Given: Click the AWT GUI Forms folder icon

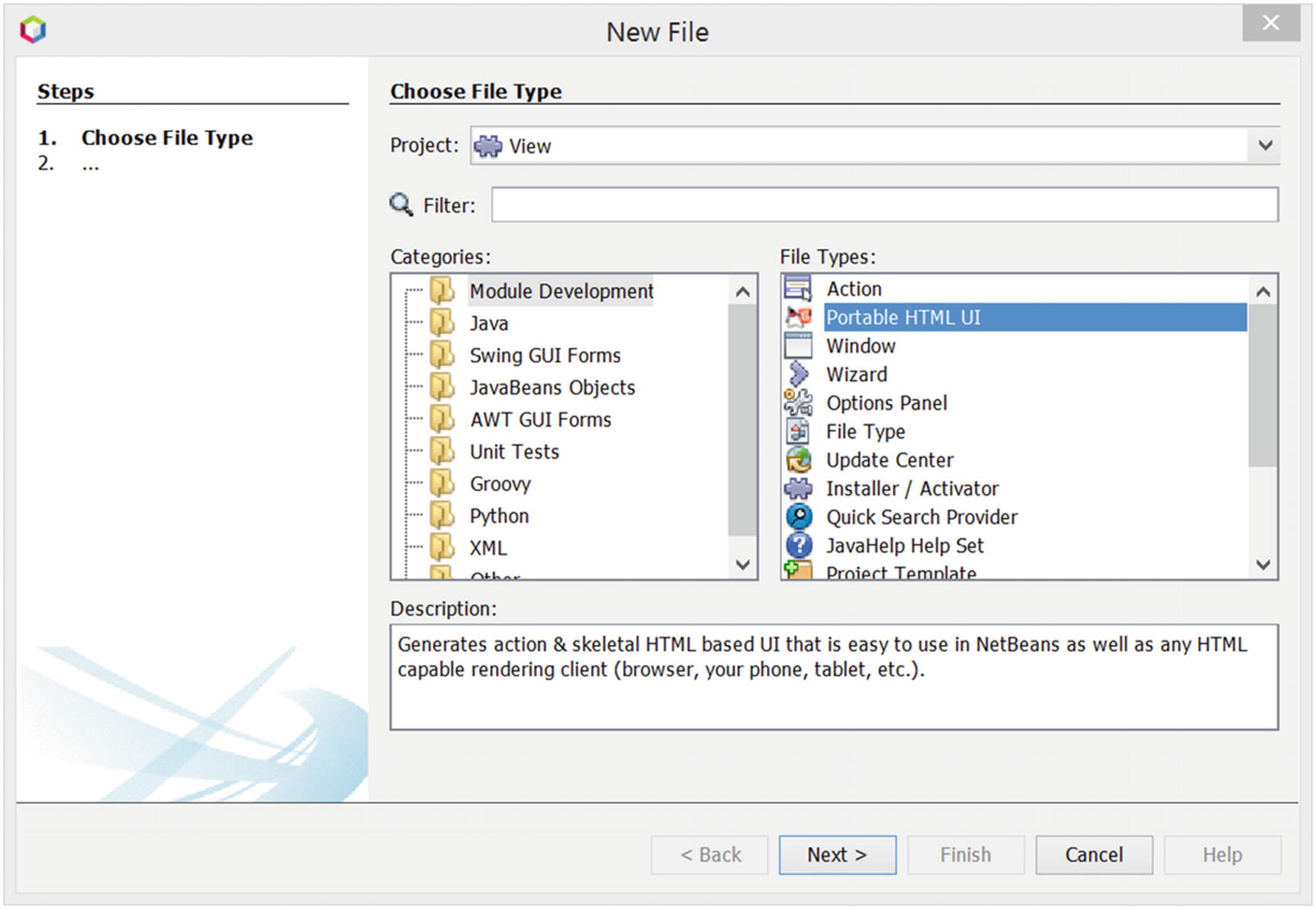Looking at the screenshot, I should 442,419.
